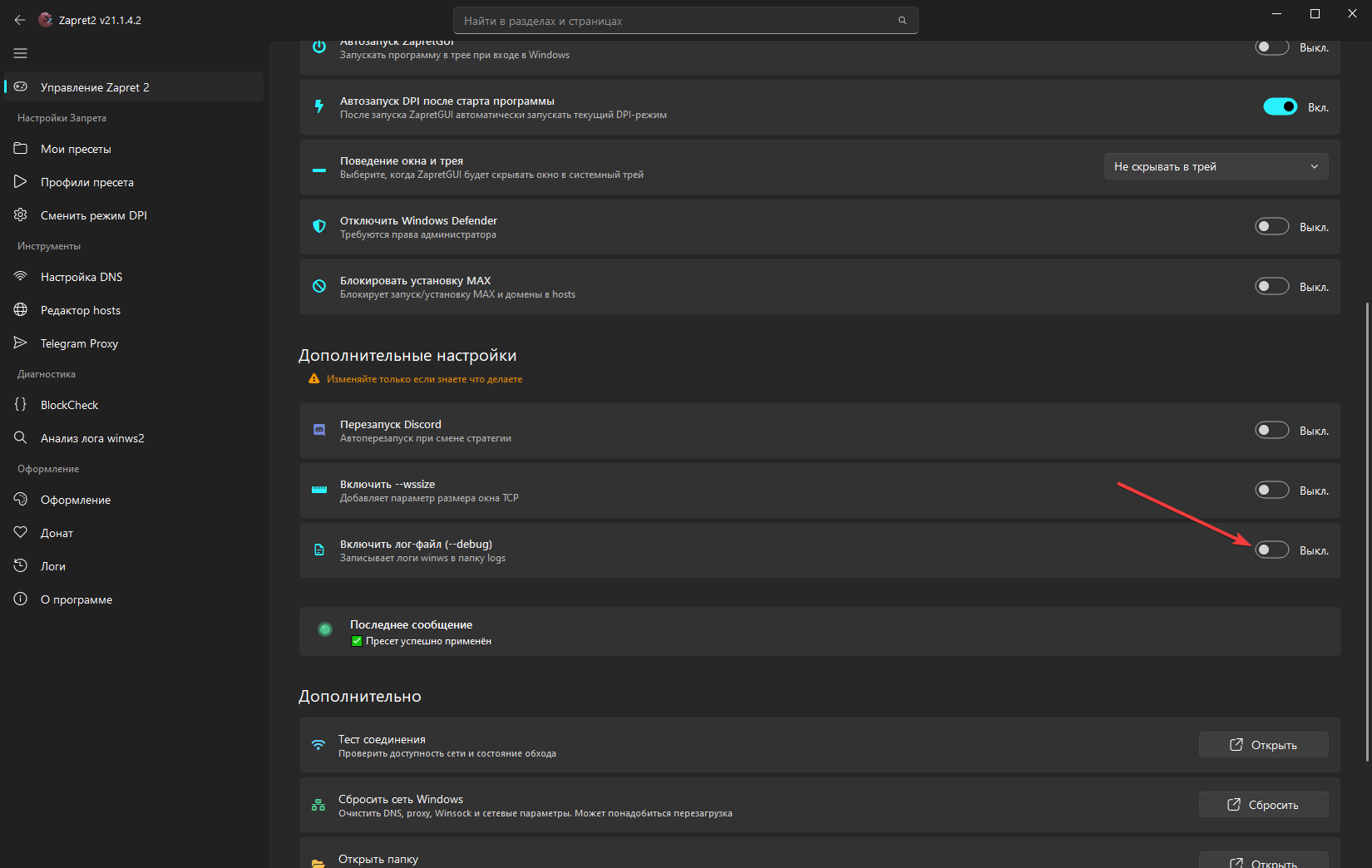Click the green status indicator of Последнее сообщение
Image resolution: width=1372 pixels, height=868 pixels.
click(325, 629)
